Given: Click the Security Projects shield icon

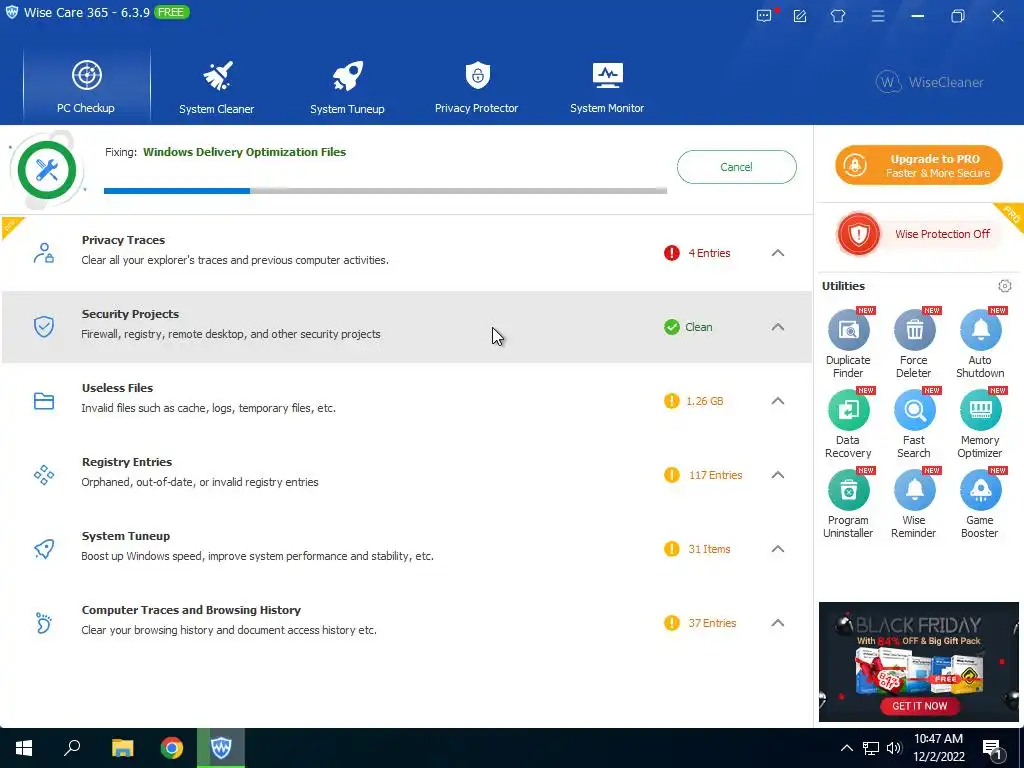Looking at the screenshot, I should [x=44, y=327].
